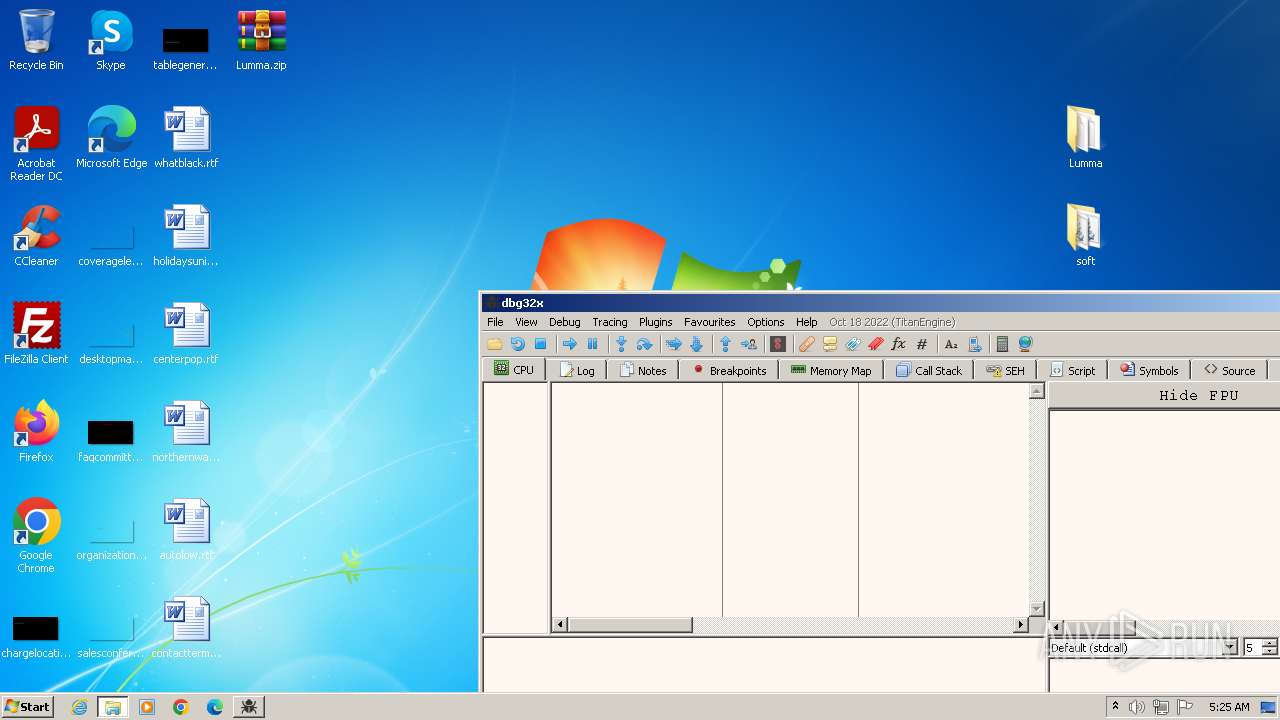Open the Options menu
Viewport: 1280px width, 720px height.
click(765, 322)
